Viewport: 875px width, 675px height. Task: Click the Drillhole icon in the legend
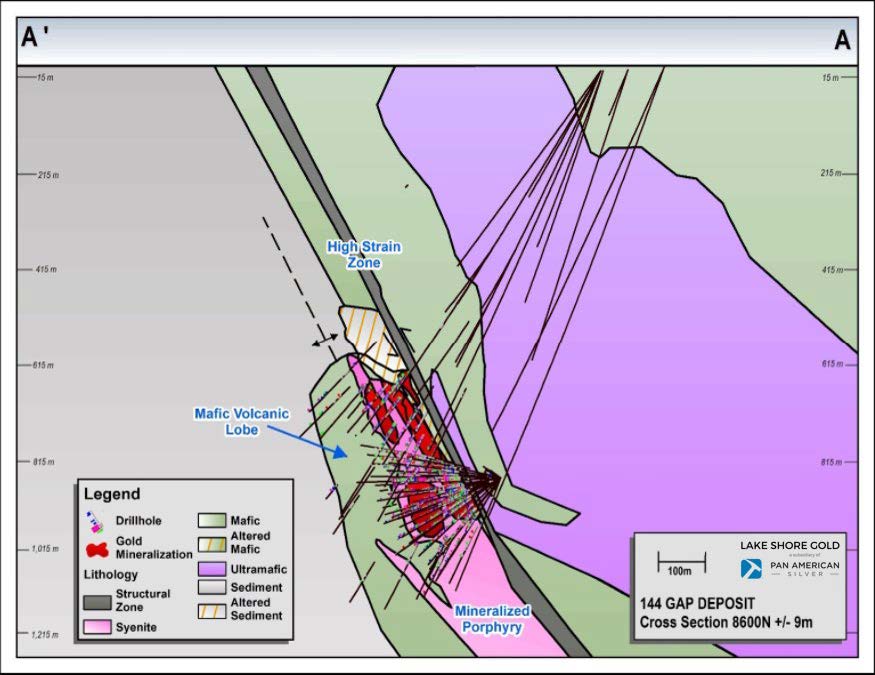click(95, 519)
